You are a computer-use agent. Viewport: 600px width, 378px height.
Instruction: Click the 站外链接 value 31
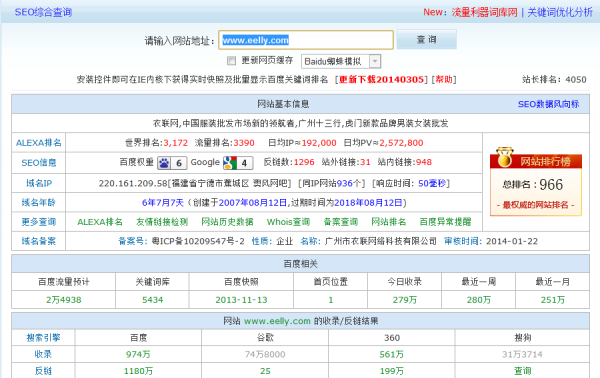[x=365, y=162]
